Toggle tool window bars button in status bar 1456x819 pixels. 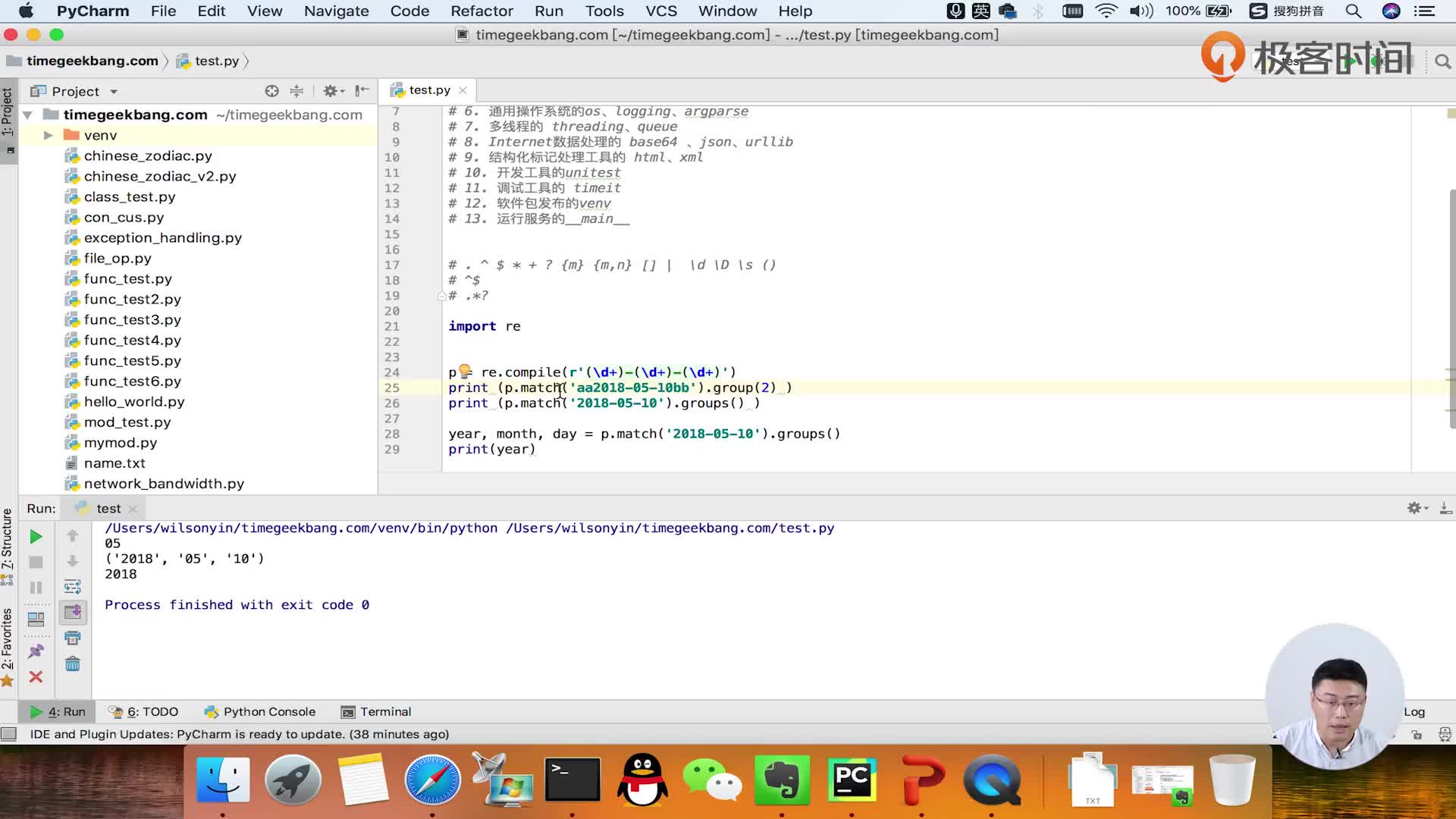(x=9, y=734)
